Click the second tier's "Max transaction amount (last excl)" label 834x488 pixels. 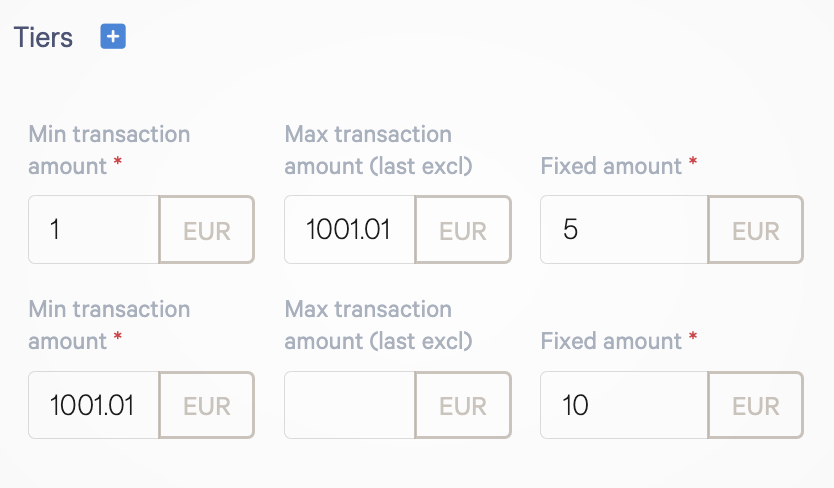click(377, 324)
